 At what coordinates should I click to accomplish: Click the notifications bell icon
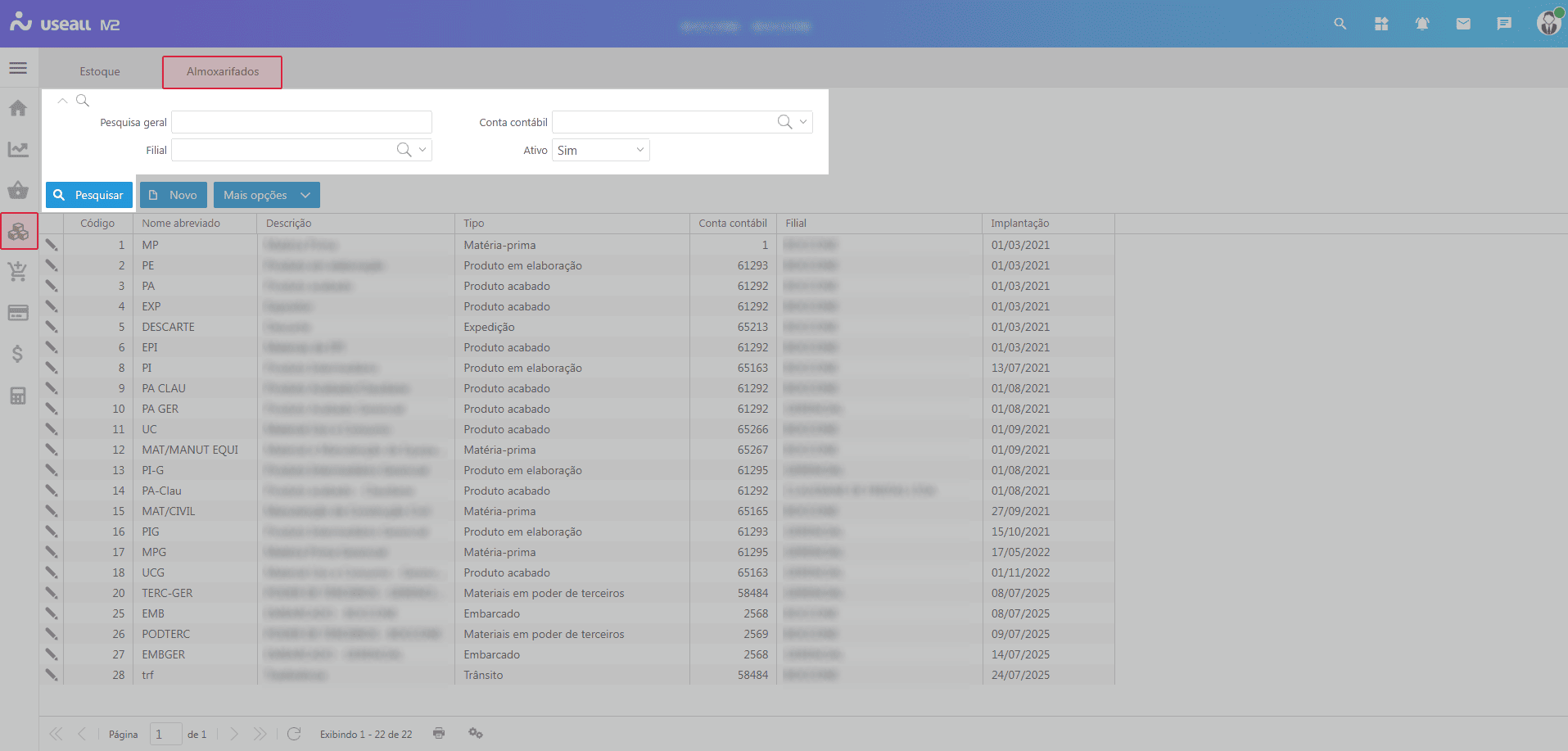point(1422,24)
